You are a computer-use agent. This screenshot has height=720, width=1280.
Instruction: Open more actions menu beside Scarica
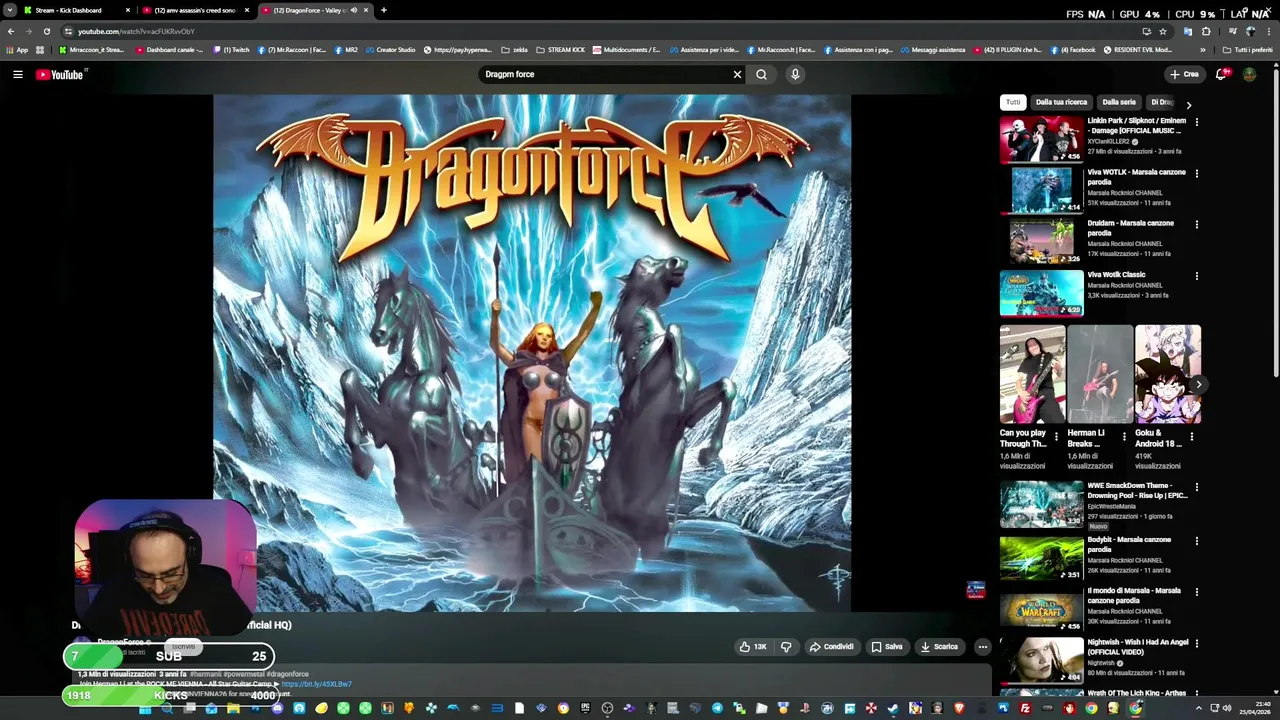click(982, 647)
